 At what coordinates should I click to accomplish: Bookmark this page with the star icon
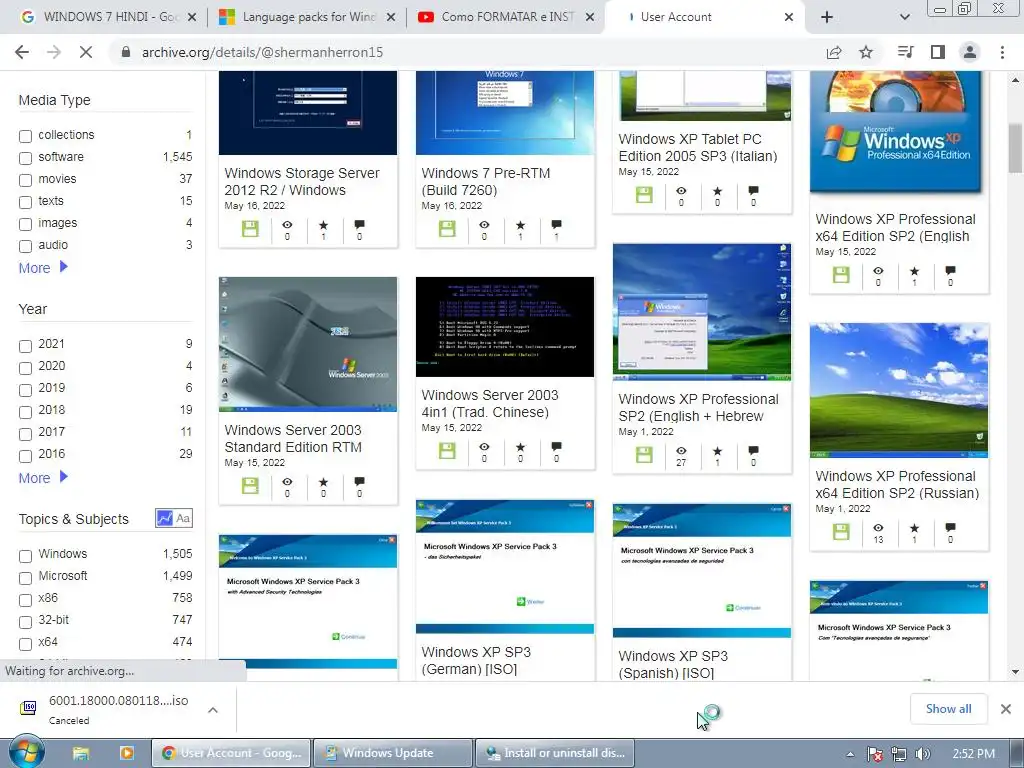point(866,52)
